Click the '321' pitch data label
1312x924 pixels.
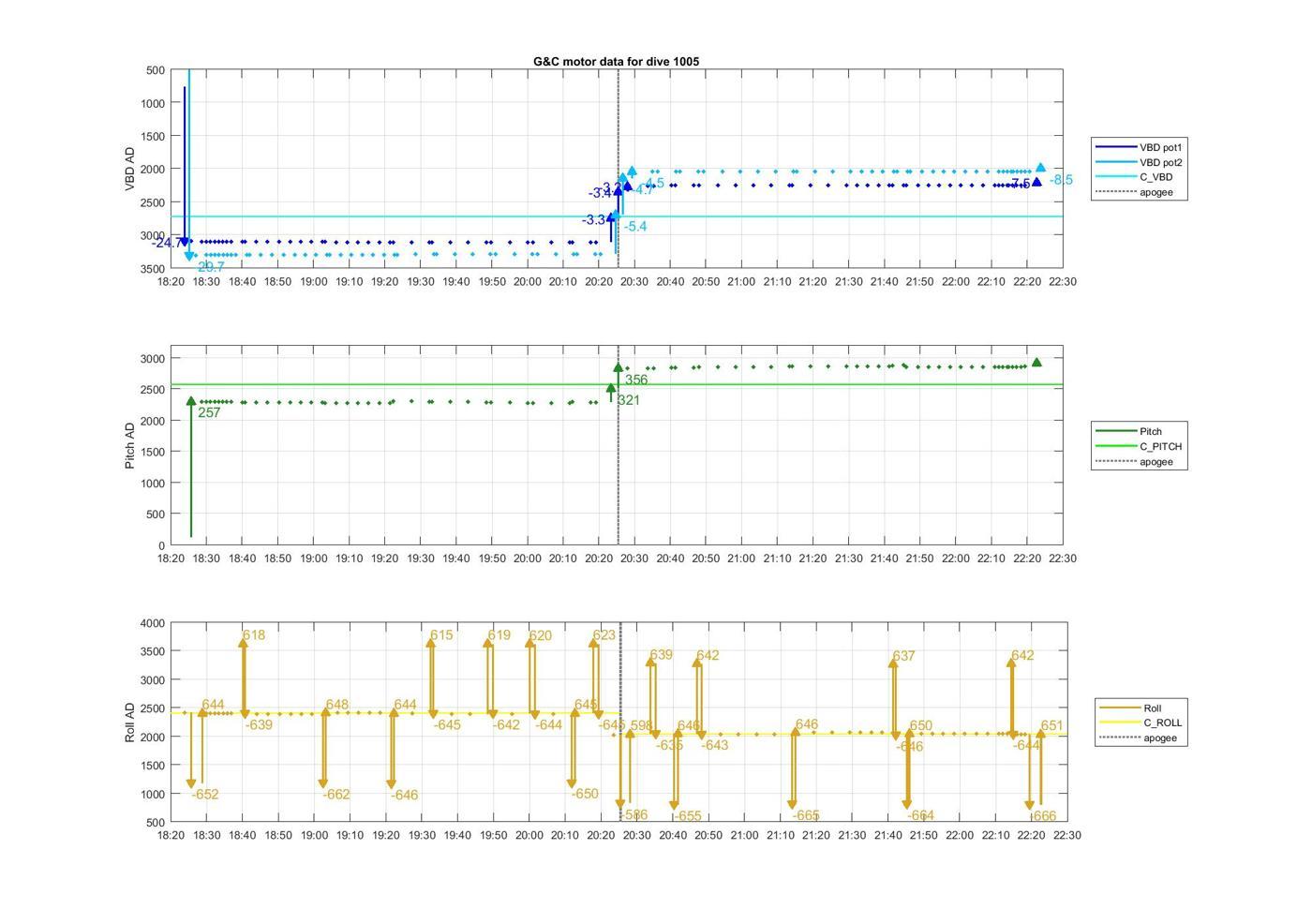[629, 400]
